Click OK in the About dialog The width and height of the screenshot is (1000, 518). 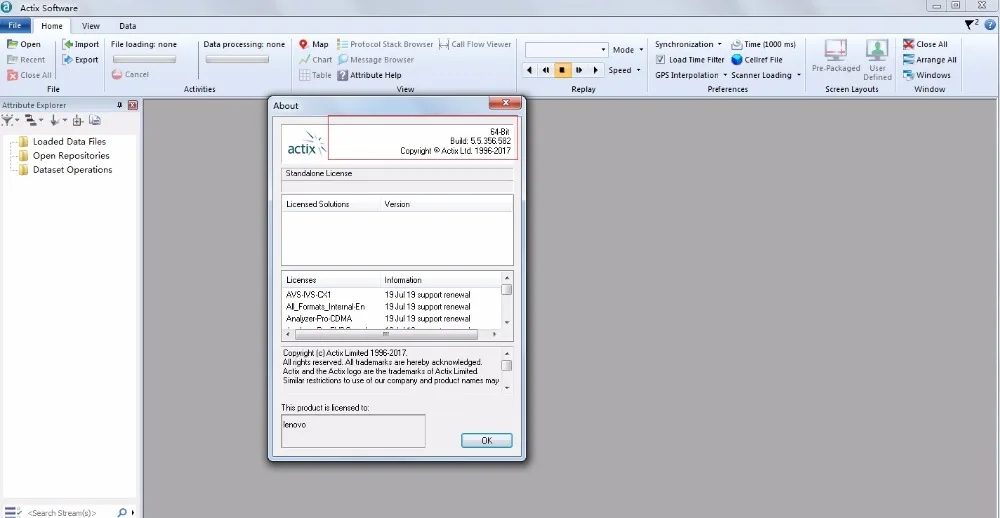[x=487, y=440]
